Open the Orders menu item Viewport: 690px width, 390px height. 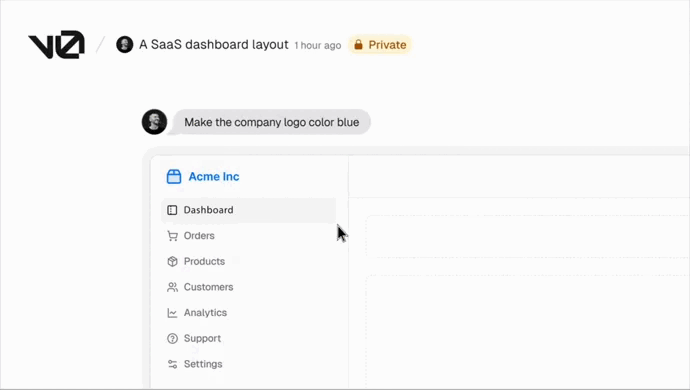click(x=249, y=236)
